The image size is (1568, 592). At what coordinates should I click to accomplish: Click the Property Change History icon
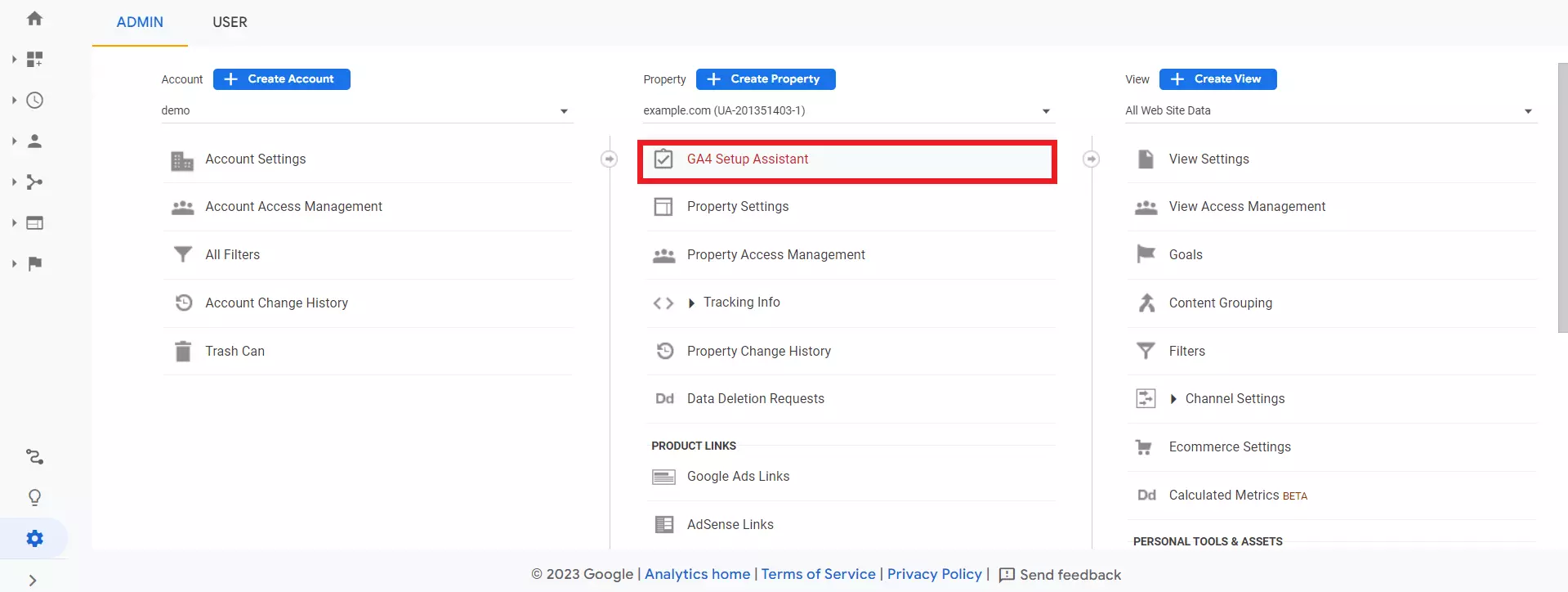(x=665, y=351)
